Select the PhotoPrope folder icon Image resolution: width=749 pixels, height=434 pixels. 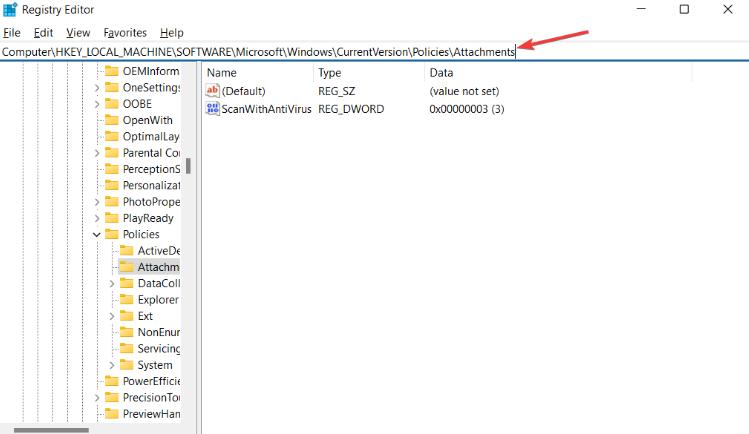coord(112,201)
